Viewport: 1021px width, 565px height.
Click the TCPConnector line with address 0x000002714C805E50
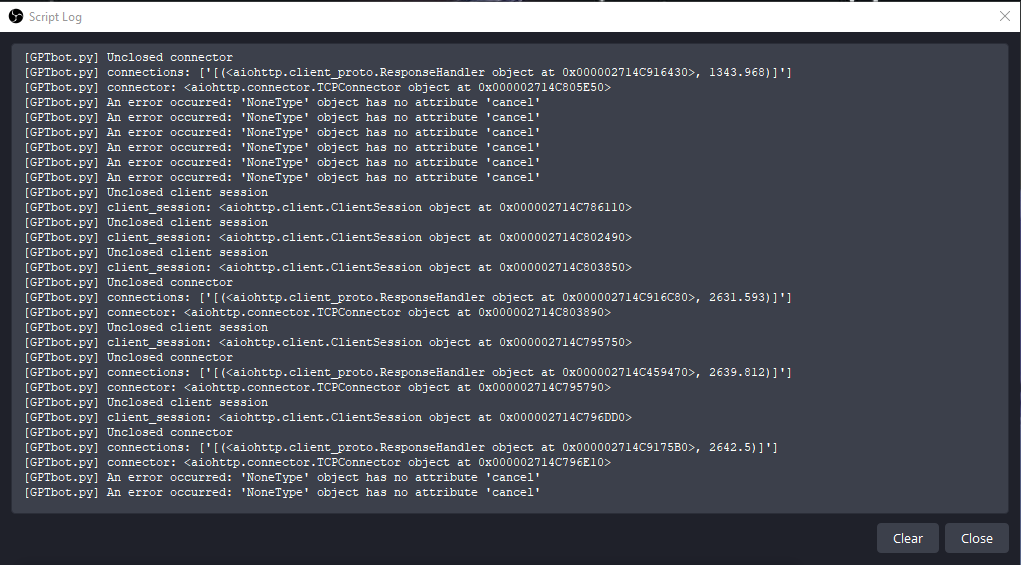[317, 87]
